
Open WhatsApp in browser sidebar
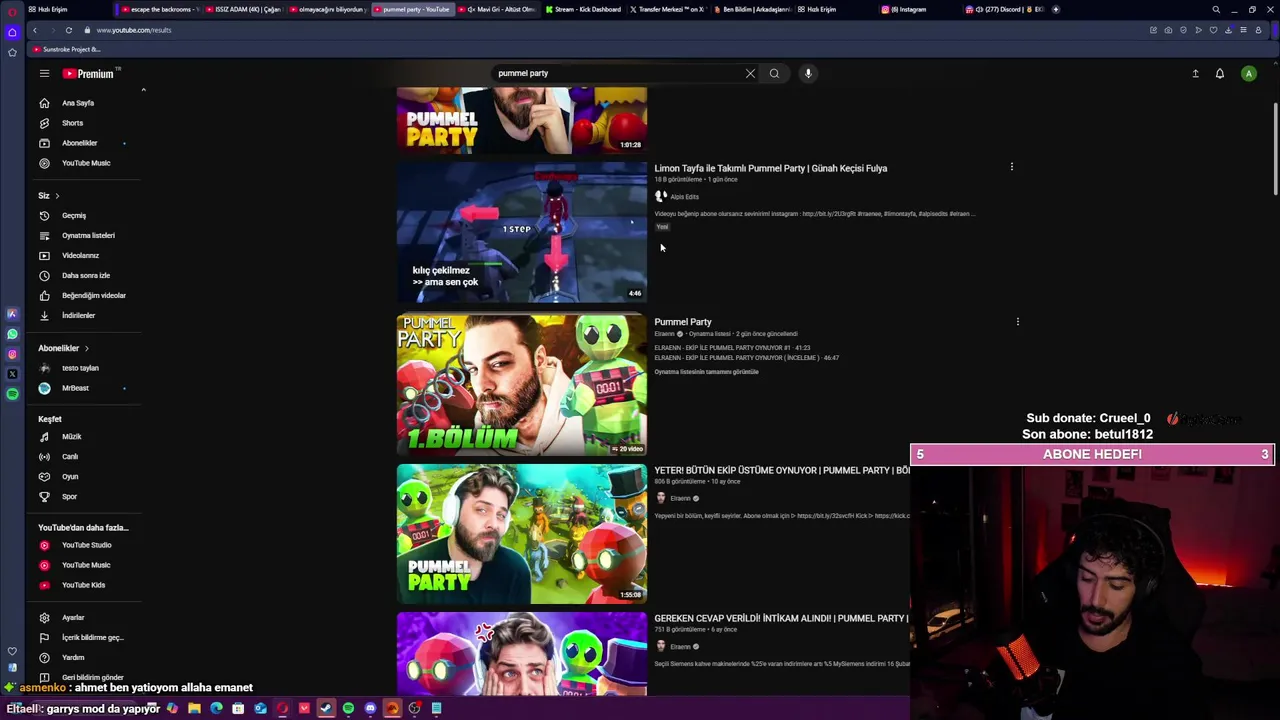(x=12, y=334)
